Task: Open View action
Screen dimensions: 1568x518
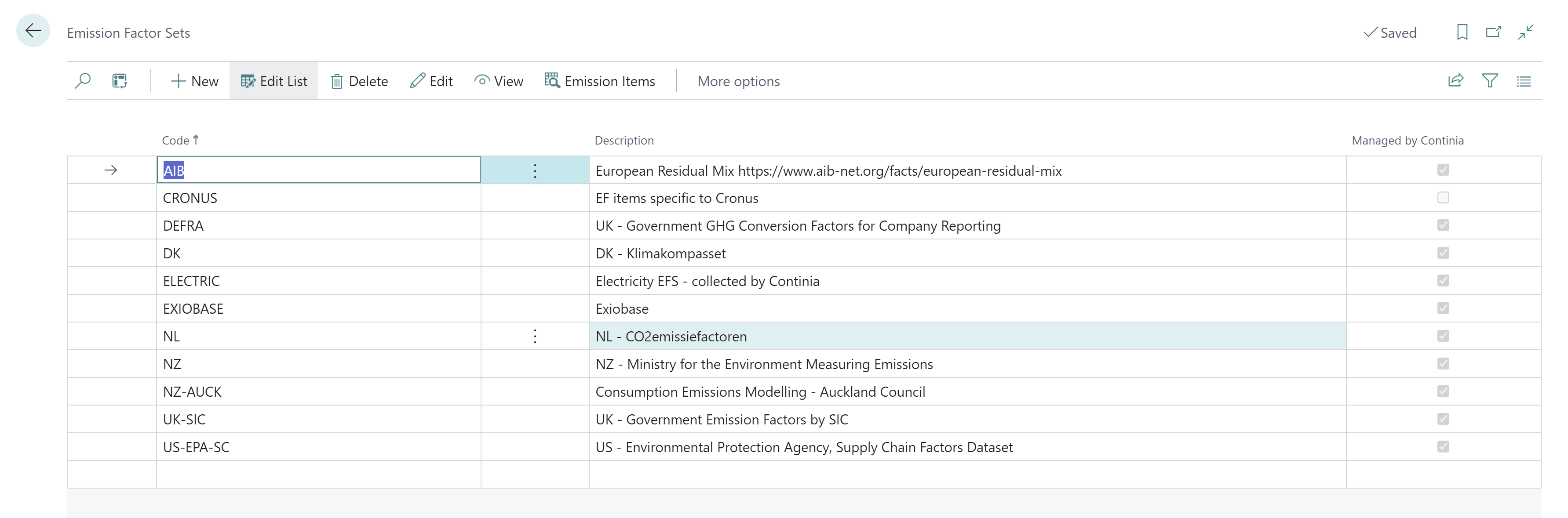Action: 499,81
